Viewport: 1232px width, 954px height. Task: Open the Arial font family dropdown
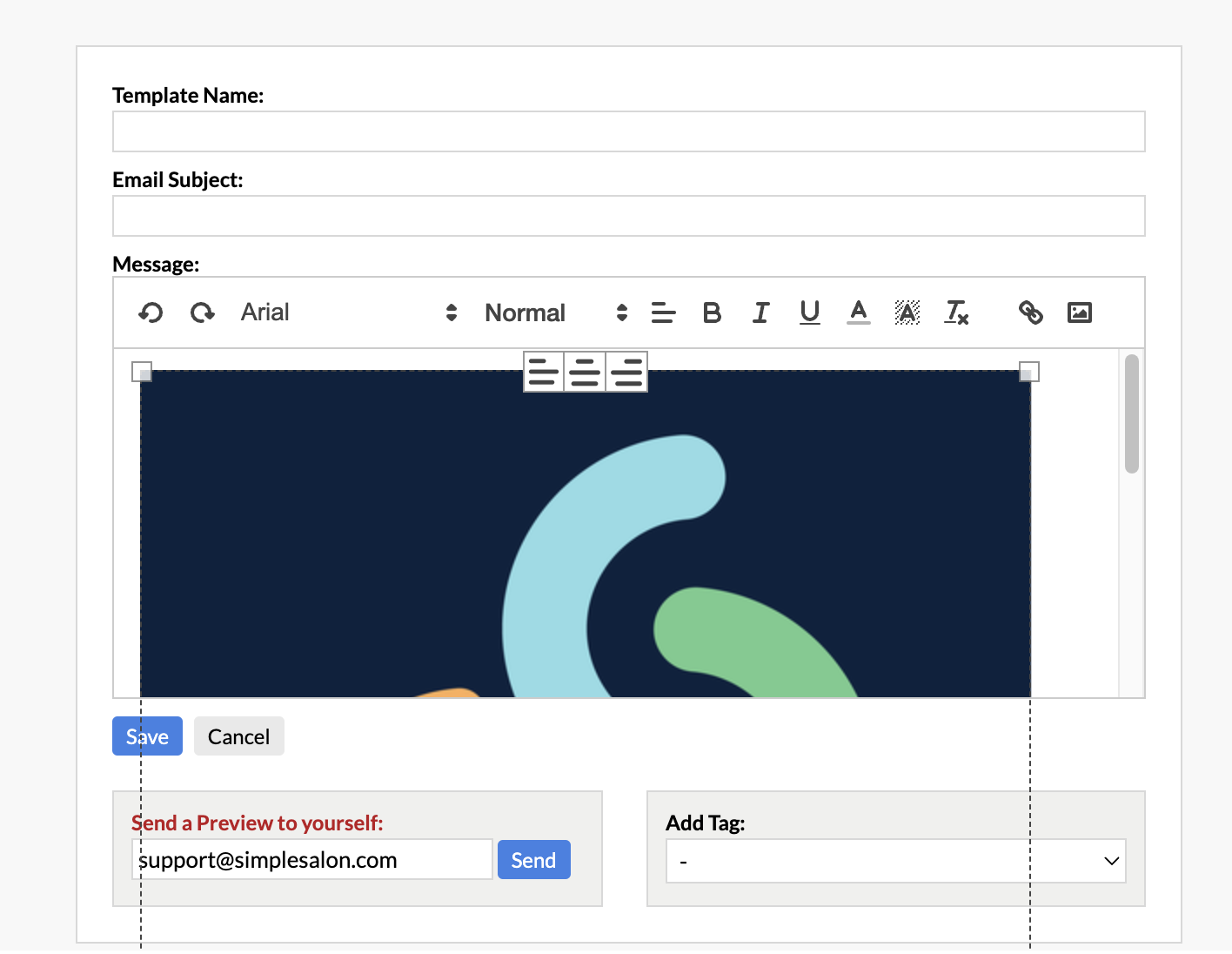(349, 312)
